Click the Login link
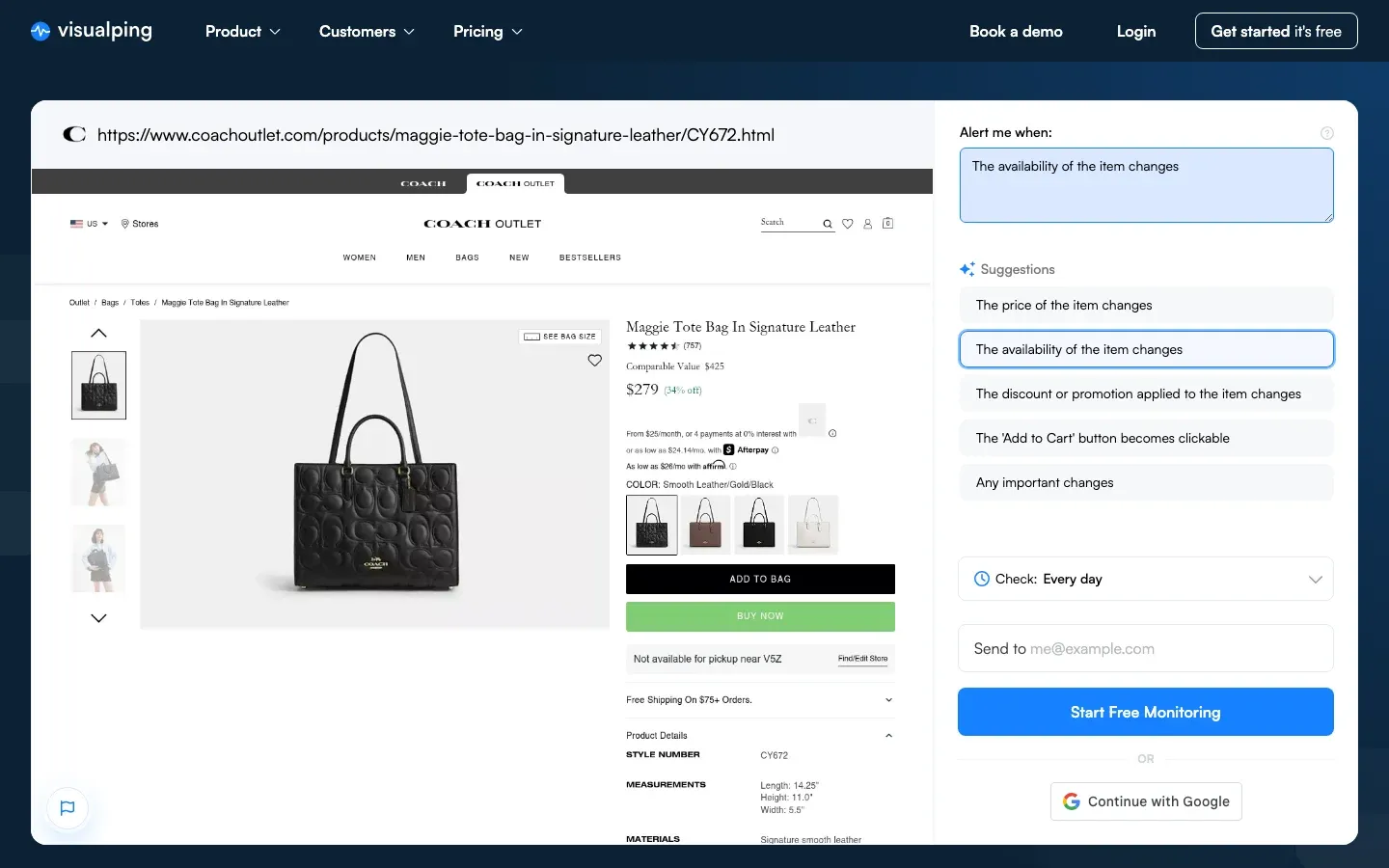 1136,32
